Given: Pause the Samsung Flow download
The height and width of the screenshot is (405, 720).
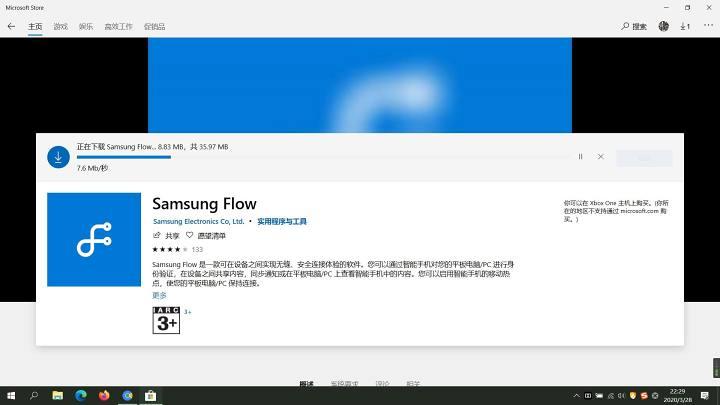Looking at the screenshot, I should point(580,157).
